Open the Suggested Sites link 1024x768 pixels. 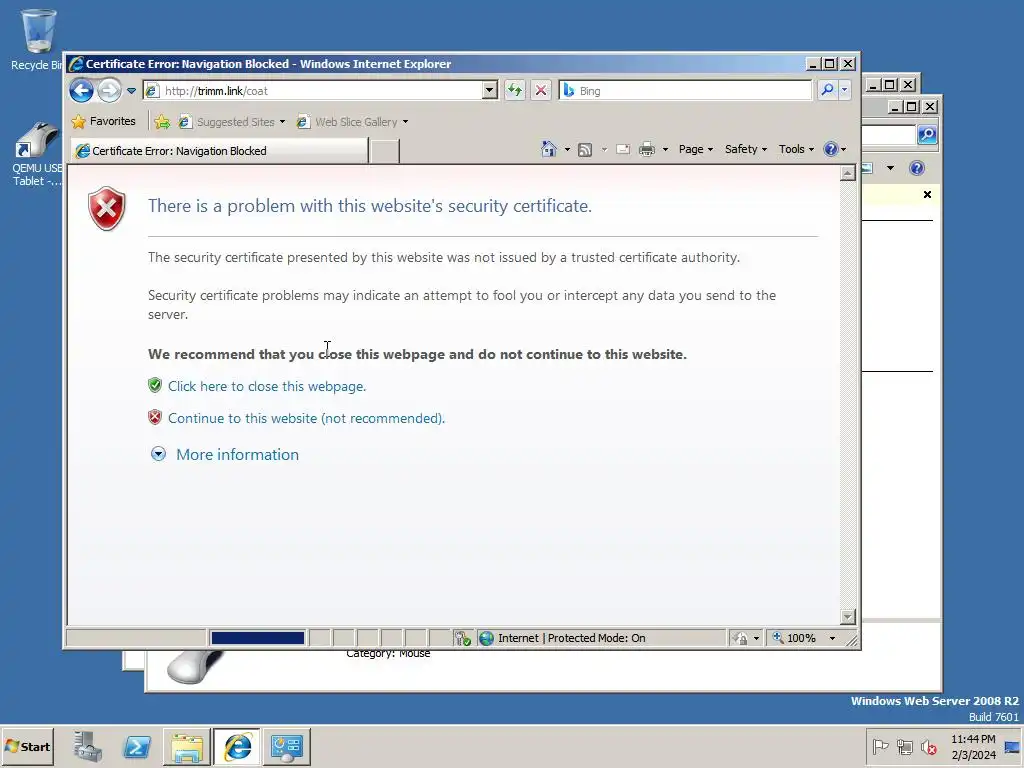tap(231, 121)
